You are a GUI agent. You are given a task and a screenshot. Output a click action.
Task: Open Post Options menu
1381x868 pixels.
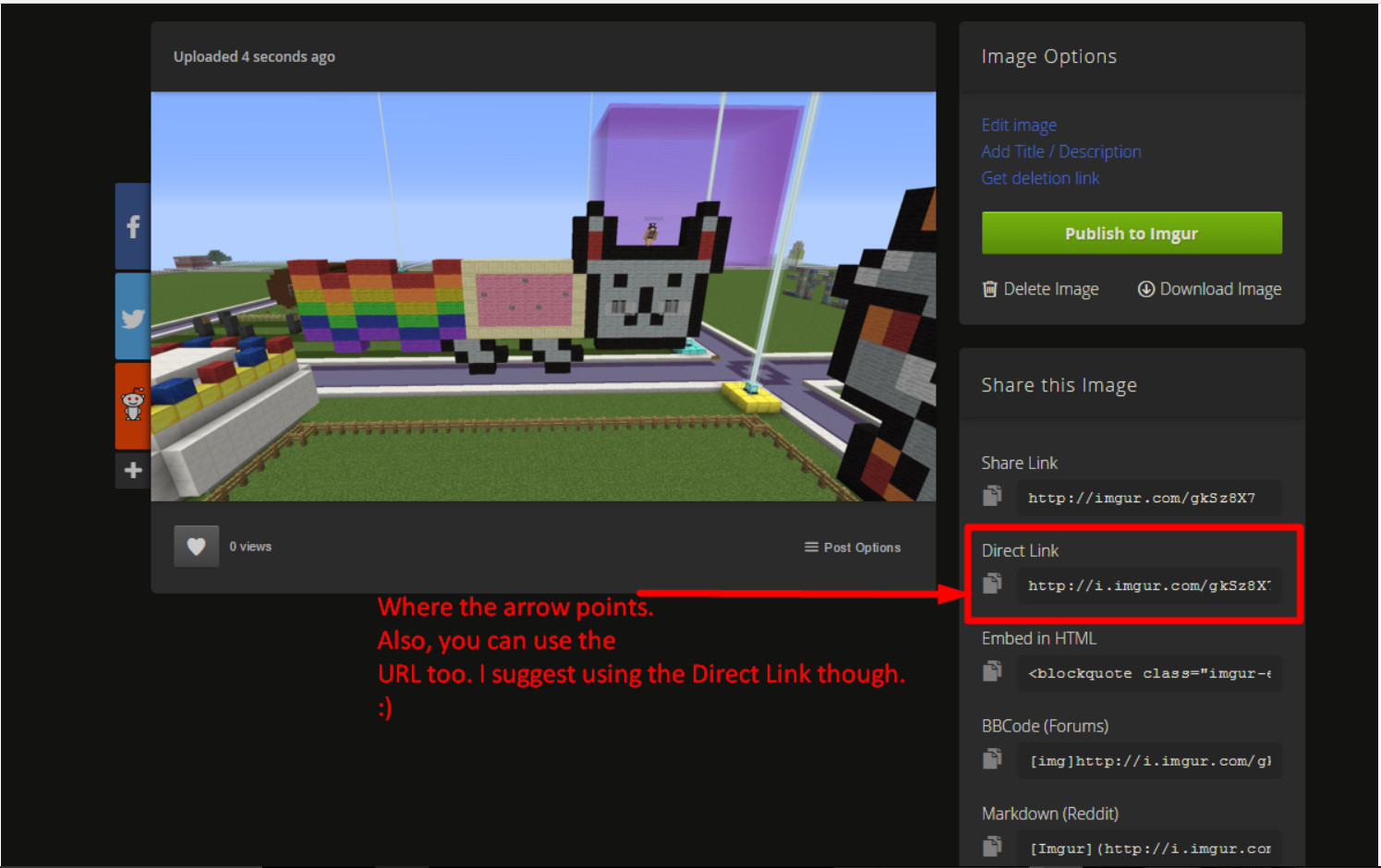853,548
